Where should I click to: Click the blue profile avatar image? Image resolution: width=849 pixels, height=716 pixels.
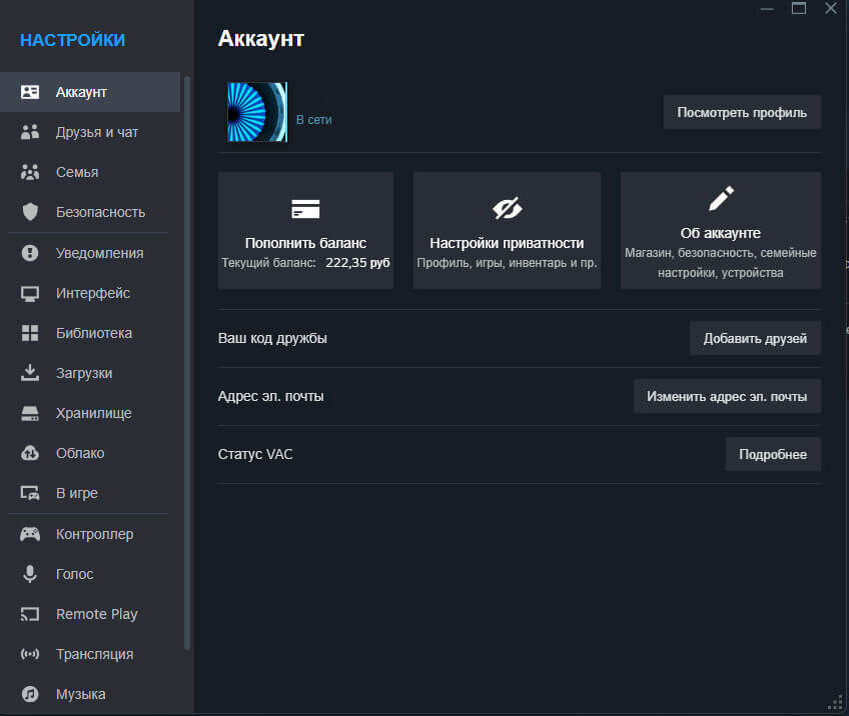(x=257, y=112)
